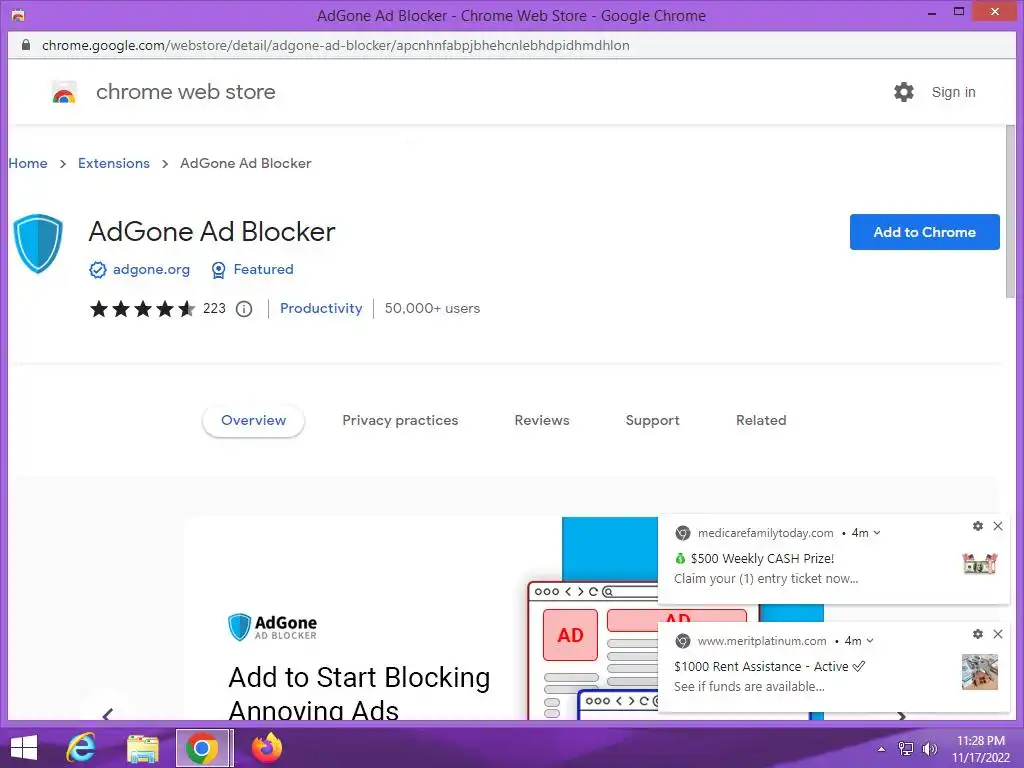The width and height of the screenshot is (1024, 768).
Task: Click Claim your (1) entry ticket text
Action: 766,579
